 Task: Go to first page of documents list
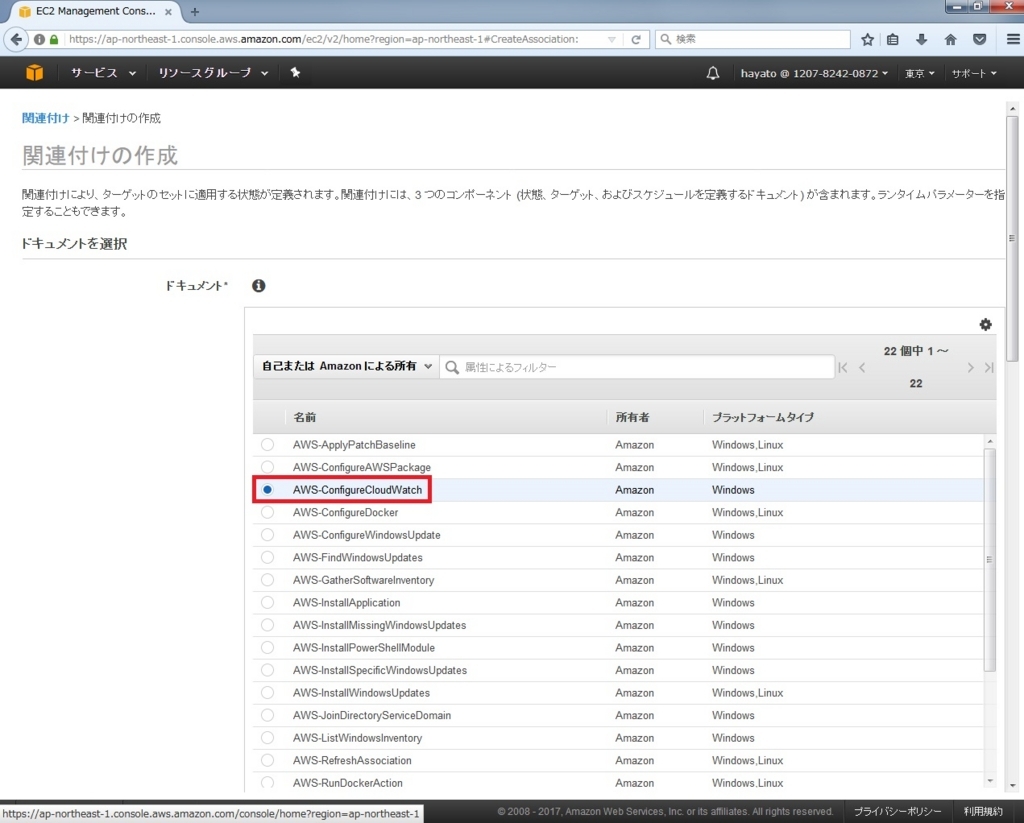[843, 368]
